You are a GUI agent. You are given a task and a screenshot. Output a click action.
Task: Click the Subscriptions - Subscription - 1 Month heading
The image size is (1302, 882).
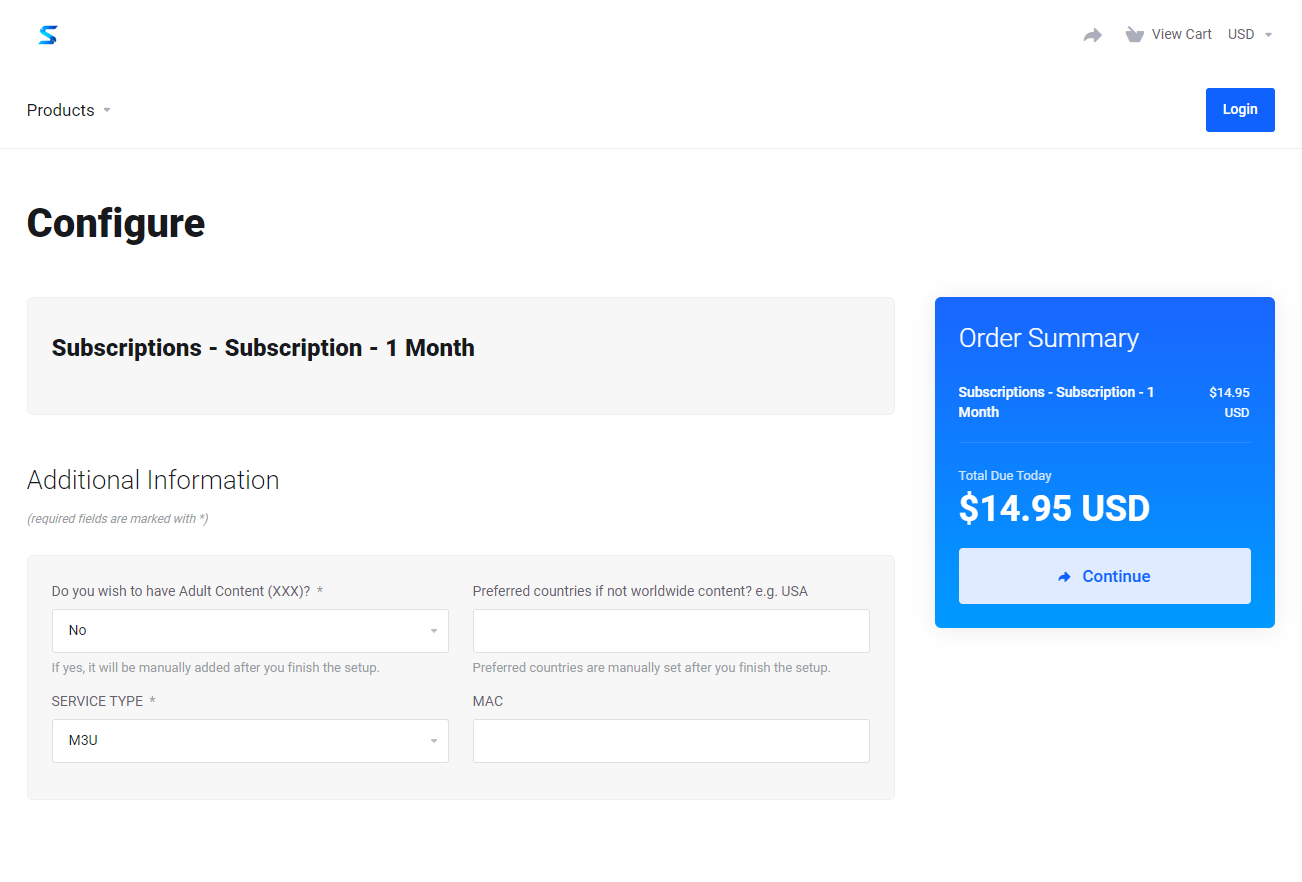point(263,348)
